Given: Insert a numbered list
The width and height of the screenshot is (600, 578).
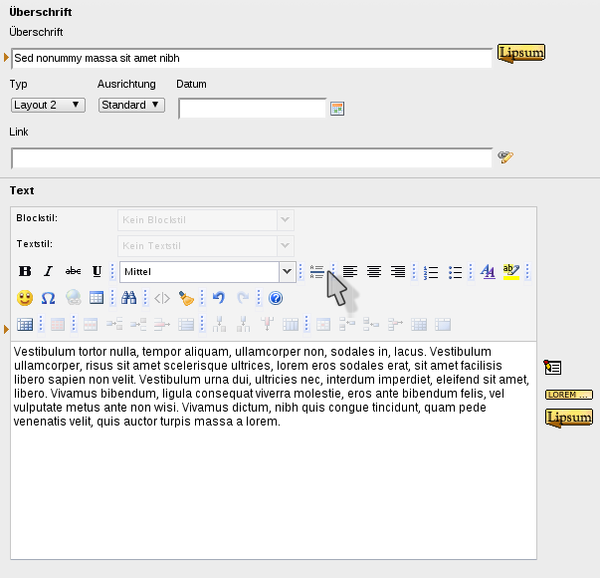Looking at the screenshot, I should (x=432, y=271).
